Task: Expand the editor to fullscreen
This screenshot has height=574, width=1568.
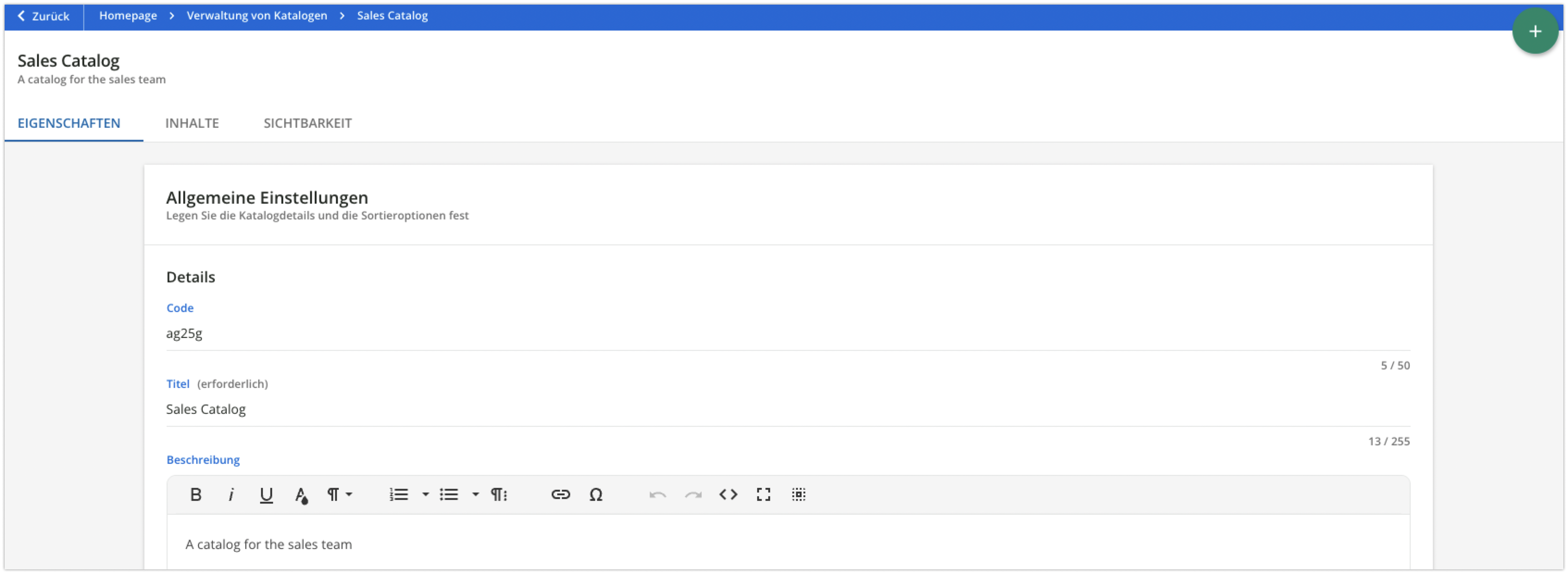Action: (x=763, y=494)
